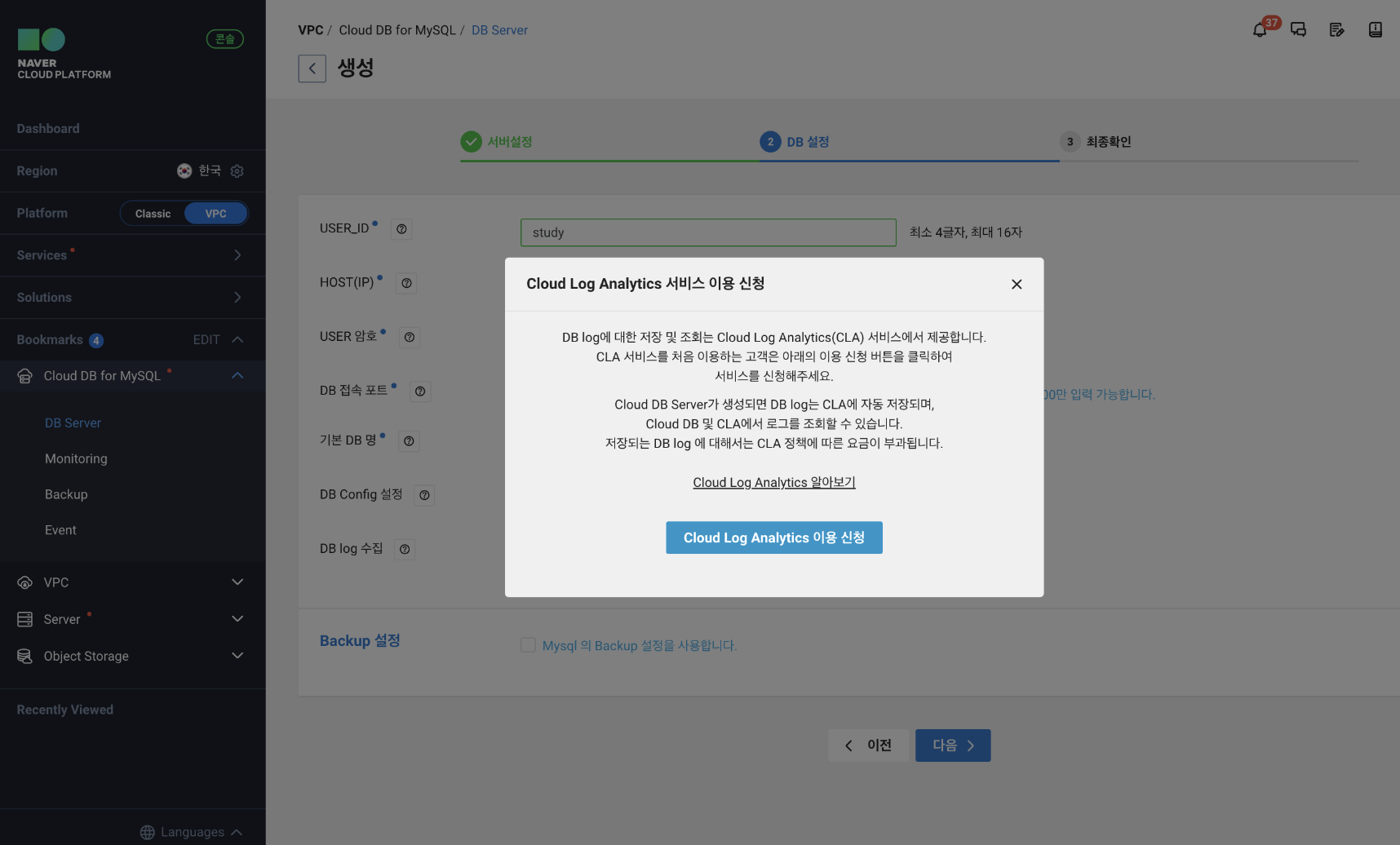
Task: Click the Region label in sidebar
Action: pyautogui.click(x=37, y=171)
